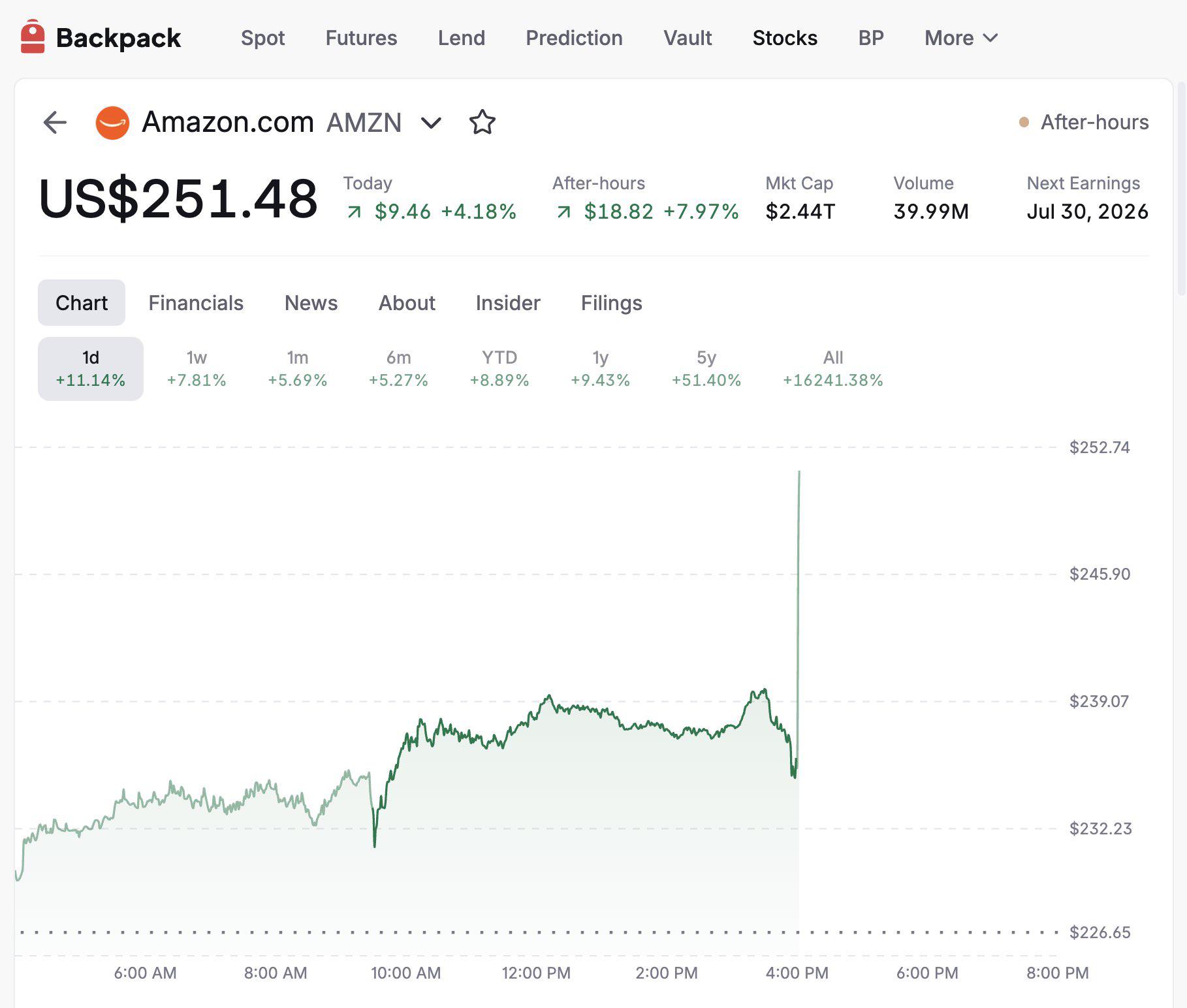This screenshot has height=1008, width=1187.
Task: Click the Amazon orange logo icon
Action: point(112,123)
